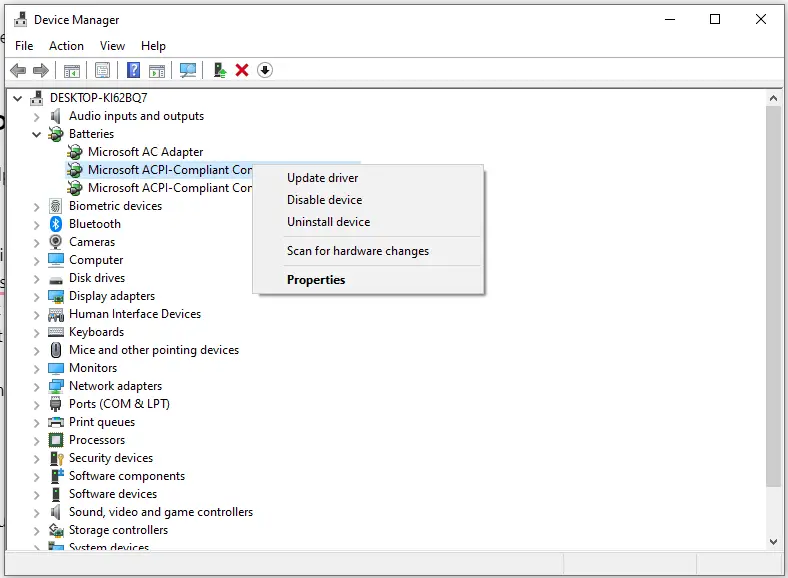The image size is (788, 578).
Task: Open the Action menu
Action: point(66,46)
